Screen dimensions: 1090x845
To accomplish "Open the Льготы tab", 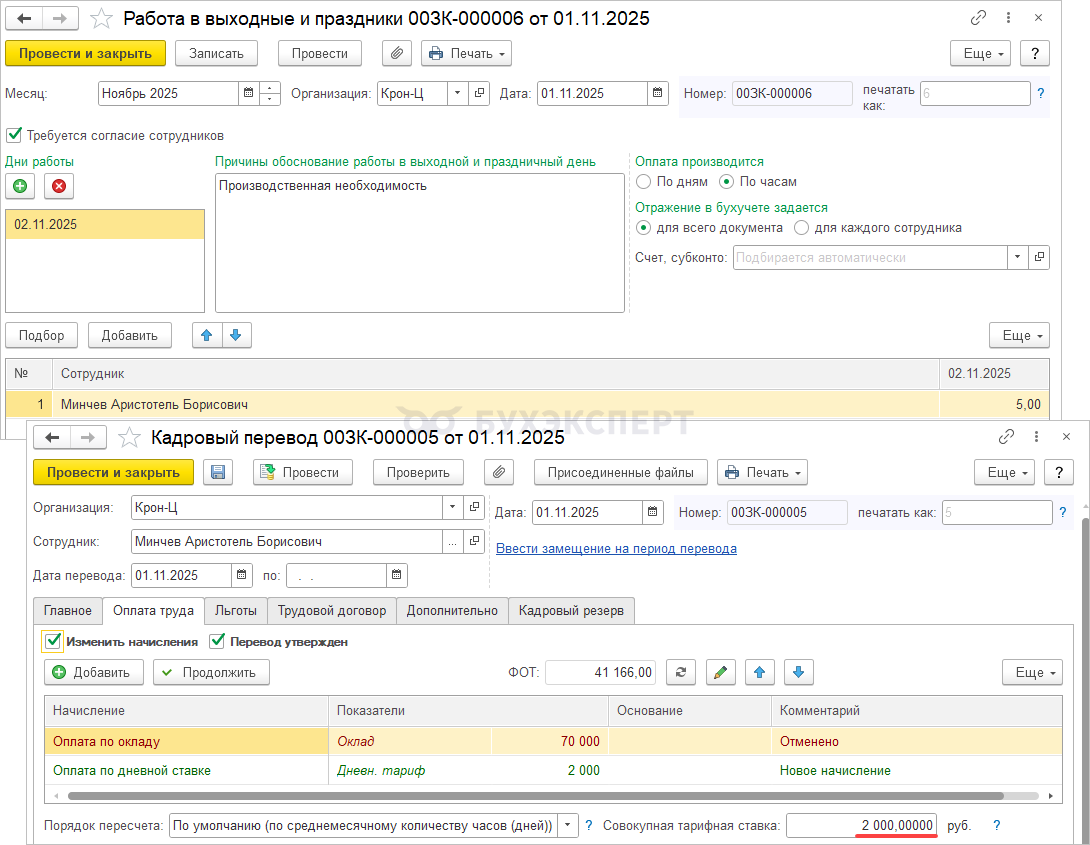I will click(236, 610).
